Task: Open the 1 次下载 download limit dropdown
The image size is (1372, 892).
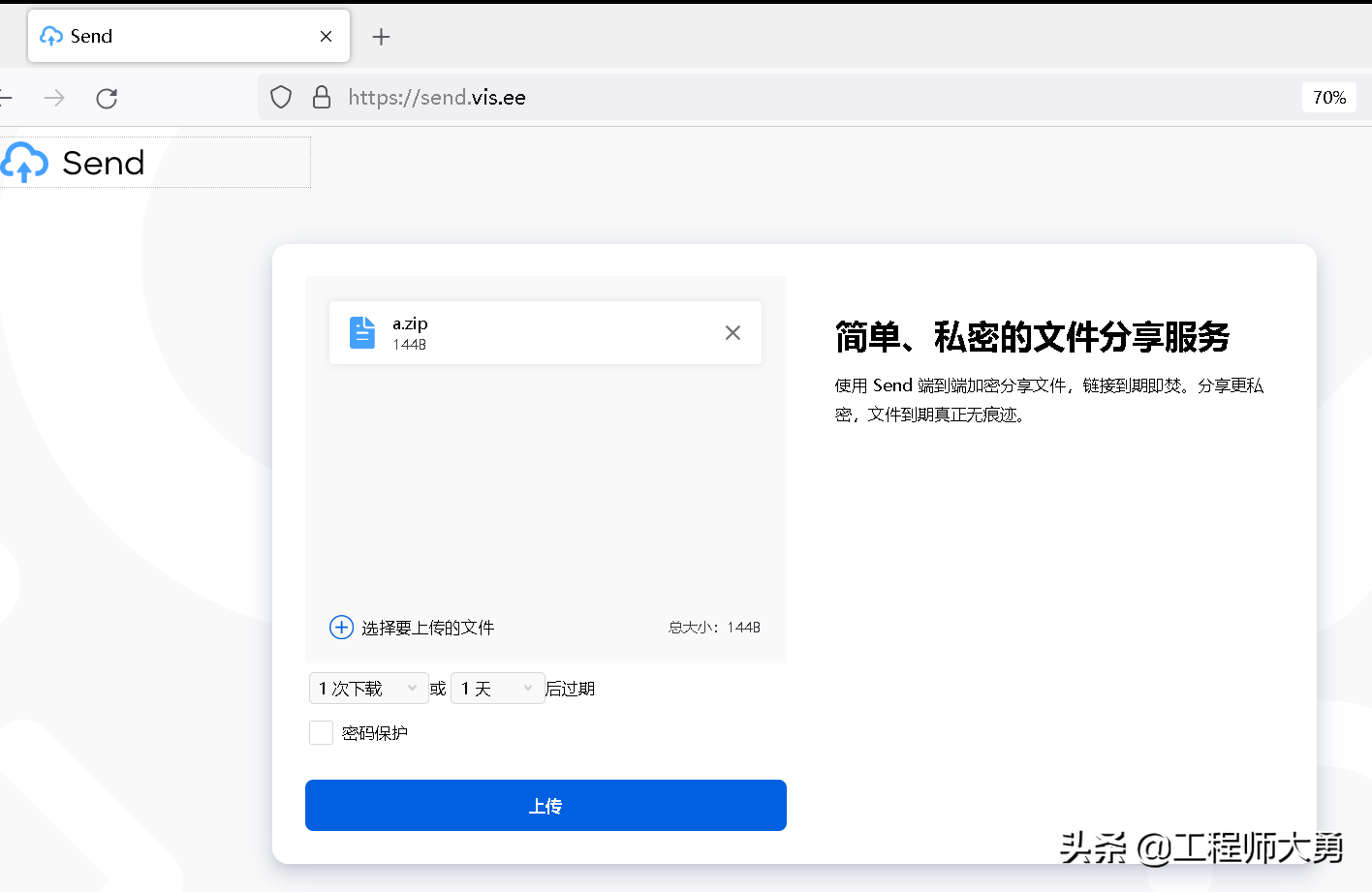Action: click(368, 689)
